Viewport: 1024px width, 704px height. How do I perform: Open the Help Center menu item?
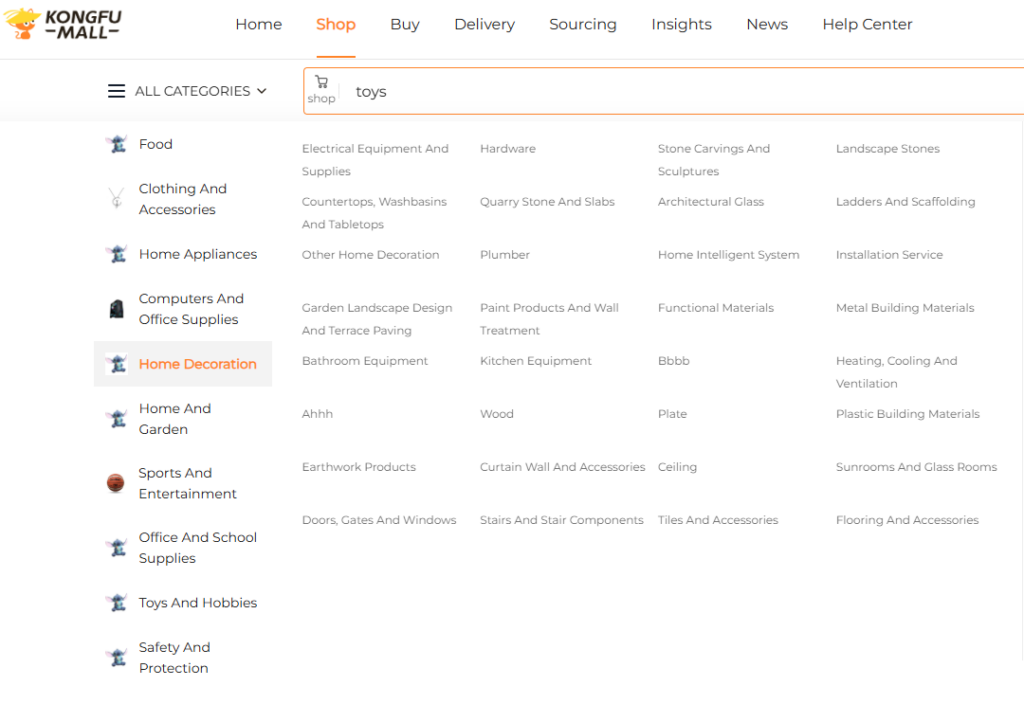pos(867,24)
